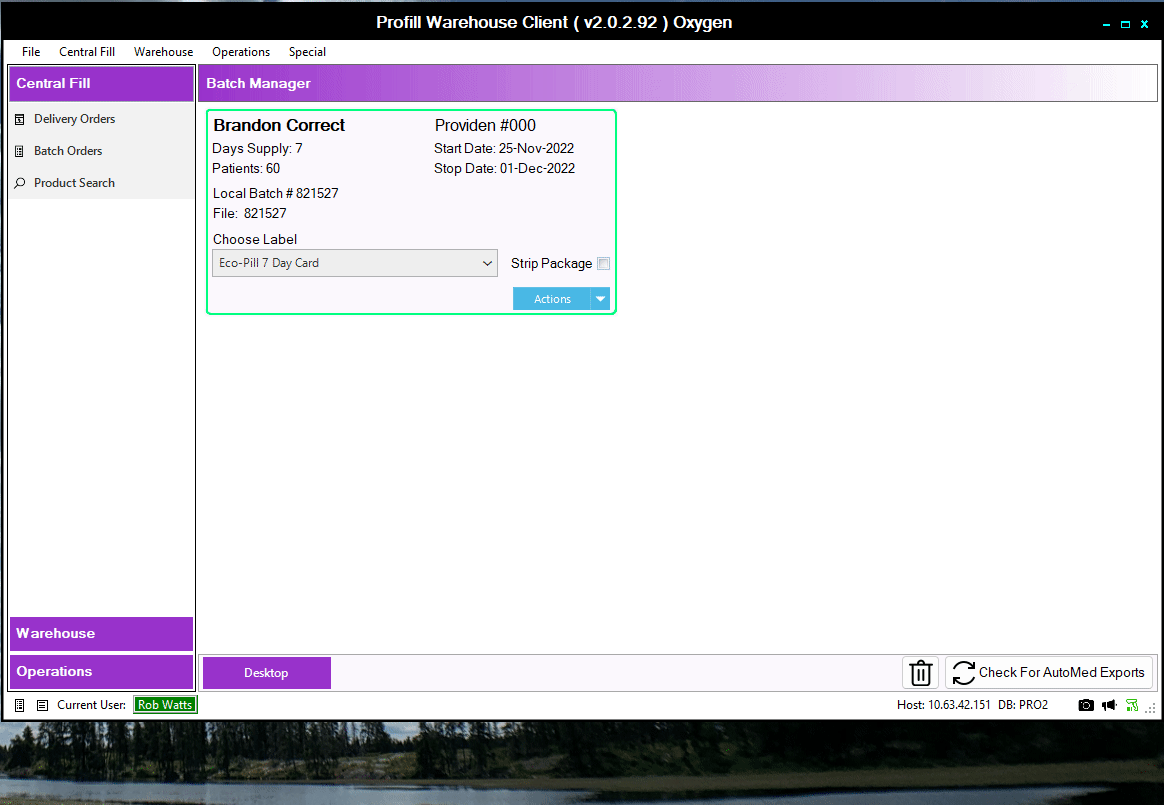Click the megaphone icon in status bar

1109,705
